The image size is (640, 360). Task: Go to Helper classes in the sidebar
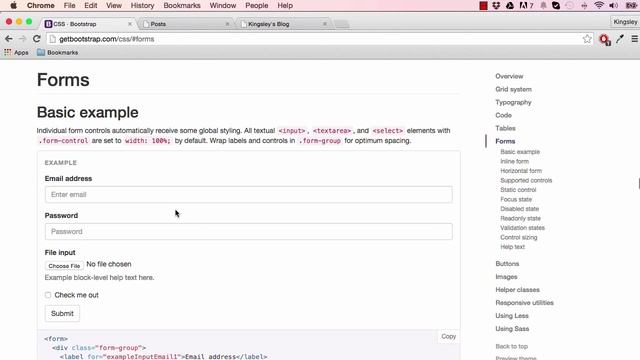click(517, 290)
